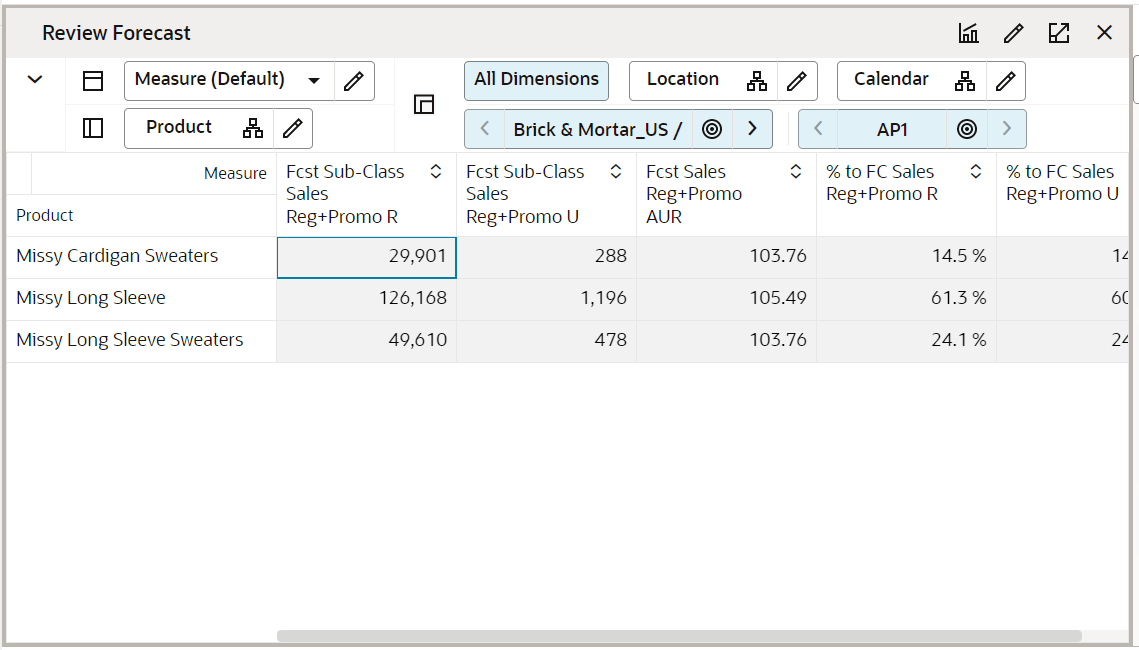Click the Measure axis label
The width and height of the screenshot is (1139, 650).
(235, 174)
